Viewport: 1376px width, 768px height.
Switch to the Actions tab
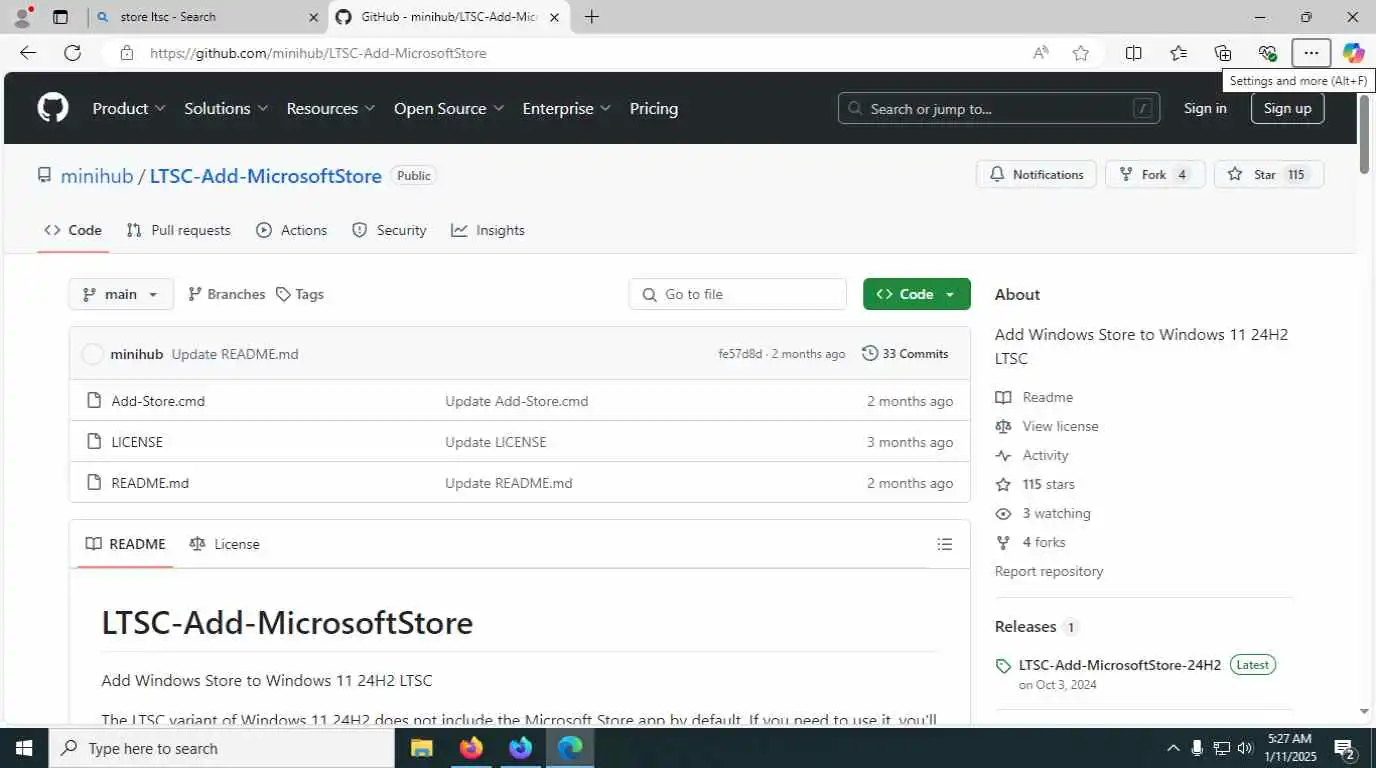[x=292, y=230]
